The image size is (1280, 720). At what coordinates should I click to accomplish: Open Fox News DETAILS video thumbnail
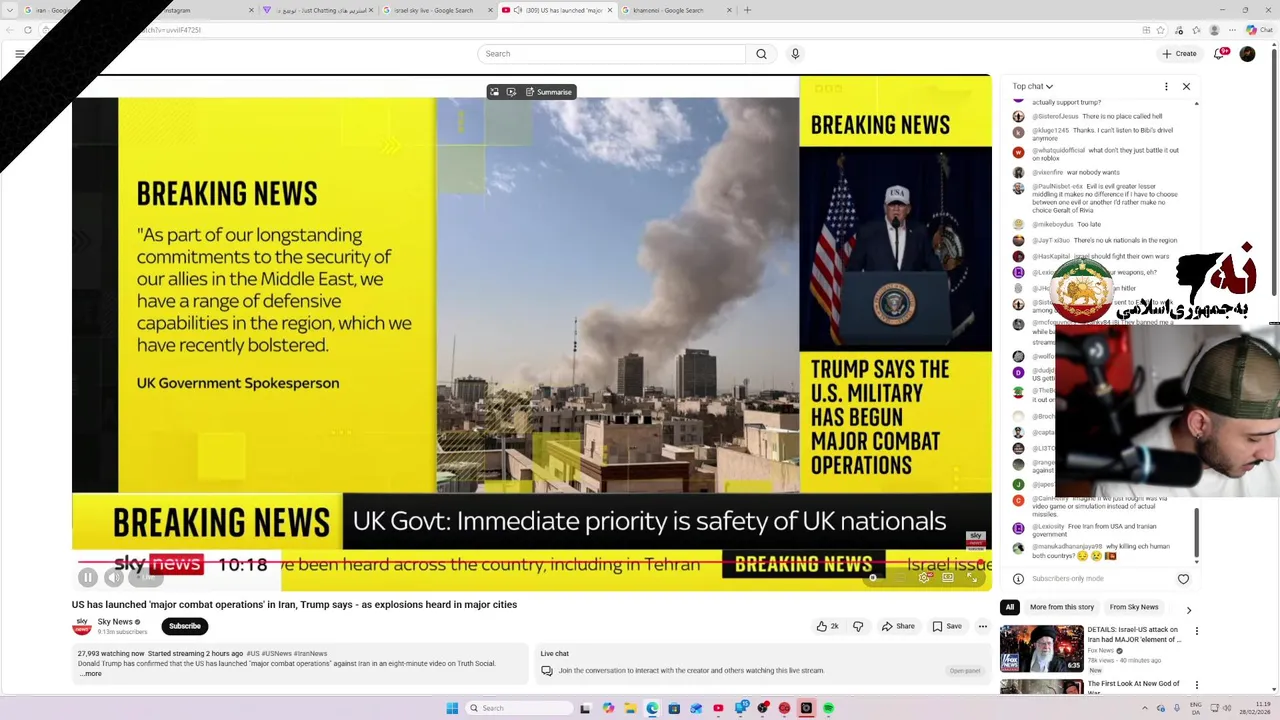click(1041, 648)
